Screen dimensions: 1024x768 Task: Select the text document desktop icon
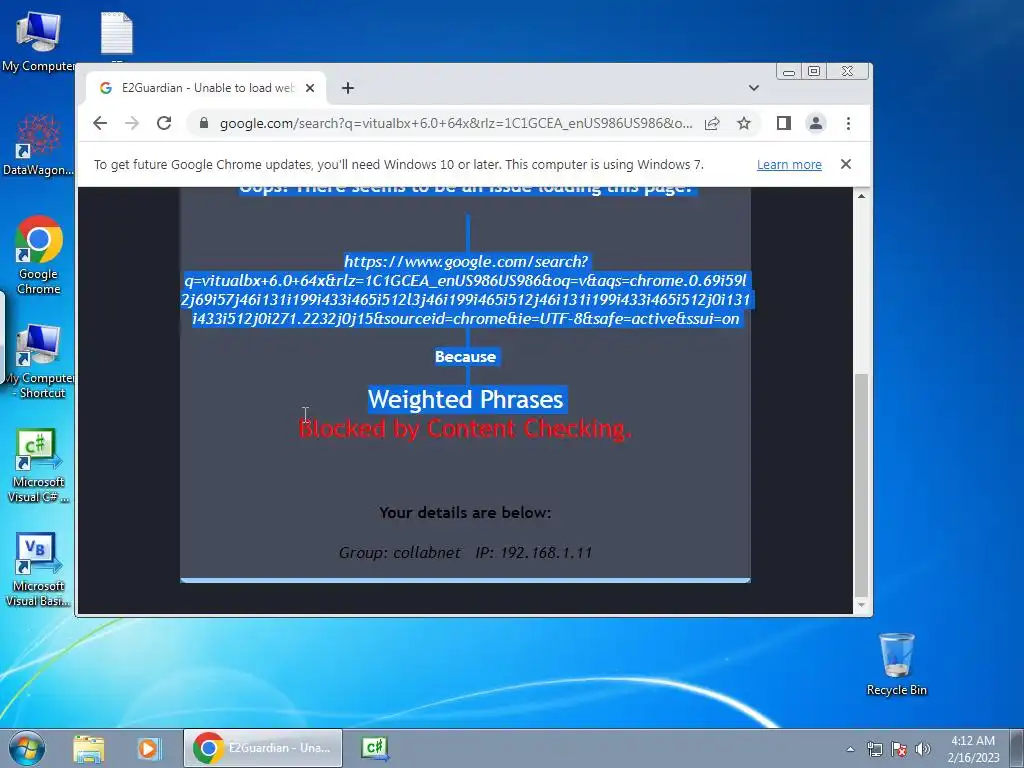(117, 34)
